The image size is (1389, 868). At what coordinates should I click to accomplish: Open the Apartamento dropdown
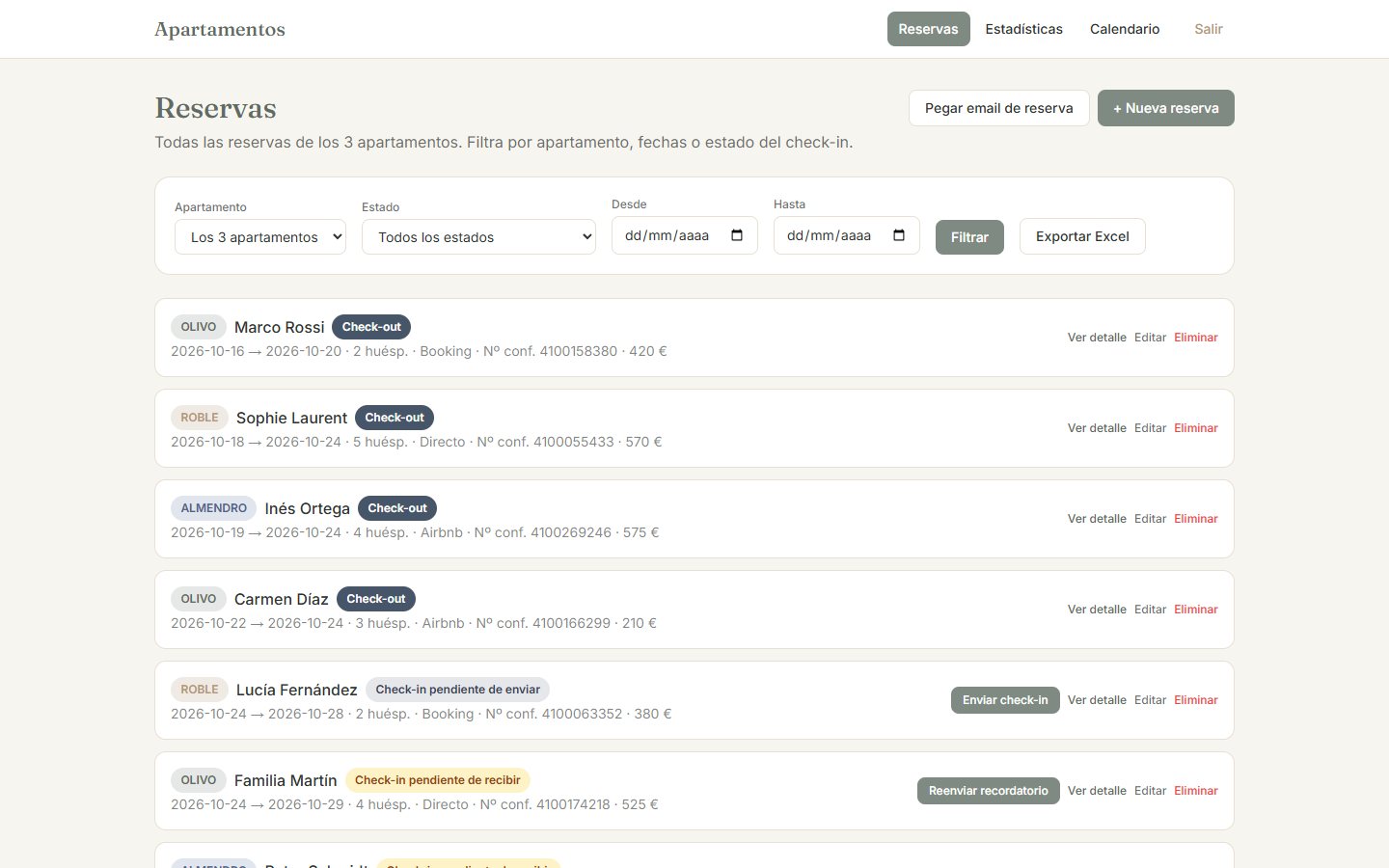260,237
